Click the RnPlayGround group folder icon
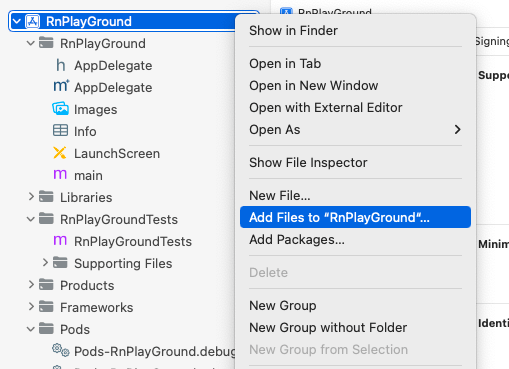This screenshot has width=509, height=369. (46, 43)
